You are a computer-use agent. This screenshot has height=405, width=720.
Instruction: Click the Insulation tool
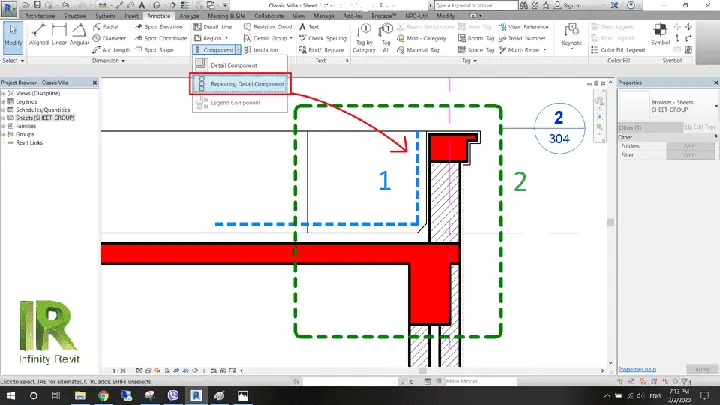click(261, 50)
